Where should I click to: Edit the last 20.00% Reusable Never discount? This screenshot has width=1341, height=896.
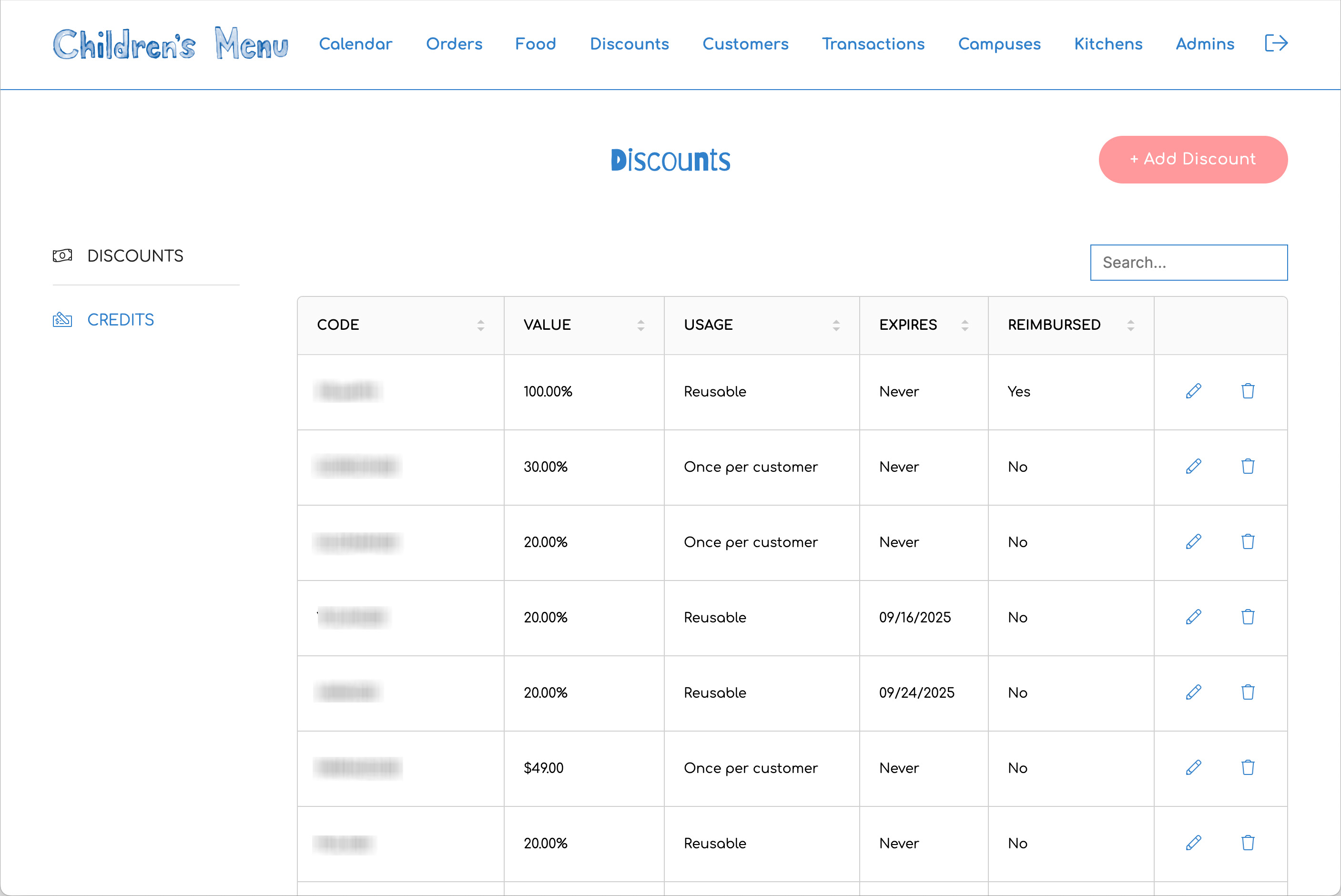(1194, 843)
